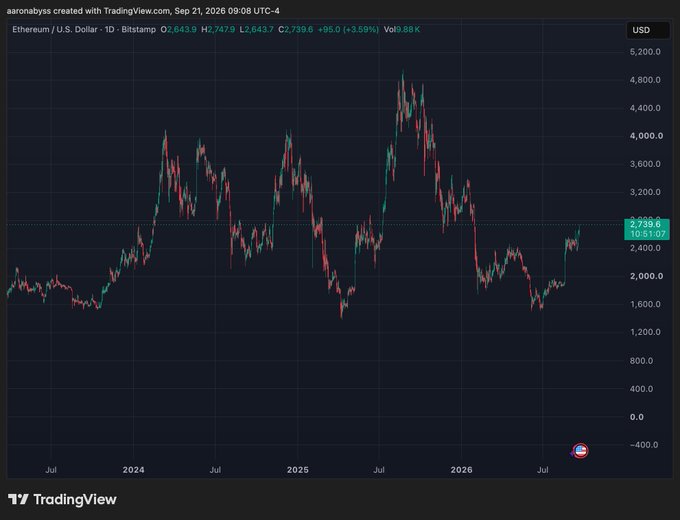Click the open value O2,643.9
The image size is (680, 520).
pyautogui.click(x=178, y=29)
